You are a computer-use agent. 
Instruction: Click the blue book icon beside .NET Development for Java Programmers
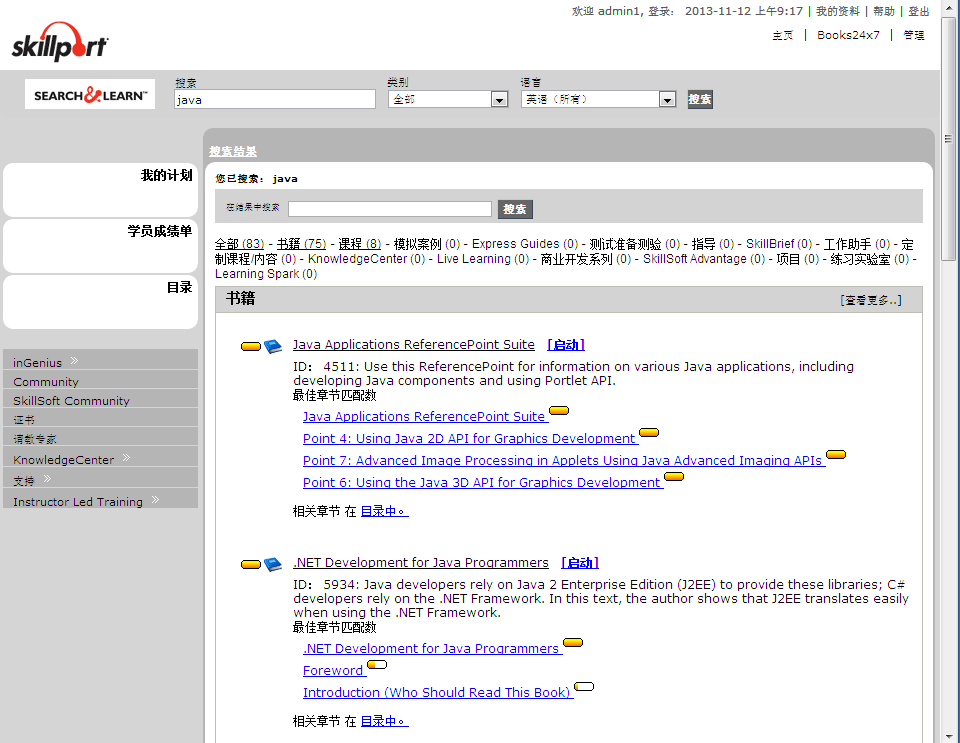(273, 564)
